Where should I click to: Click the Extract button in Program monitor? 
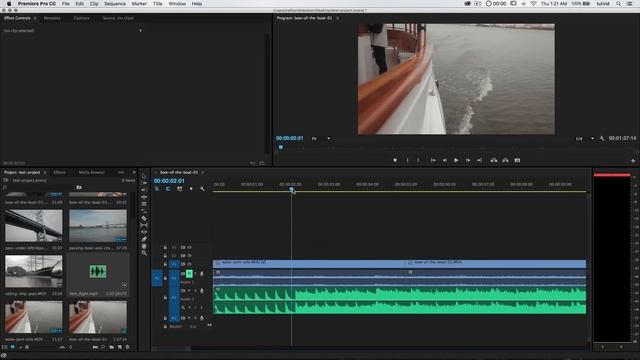pos(505,160)
